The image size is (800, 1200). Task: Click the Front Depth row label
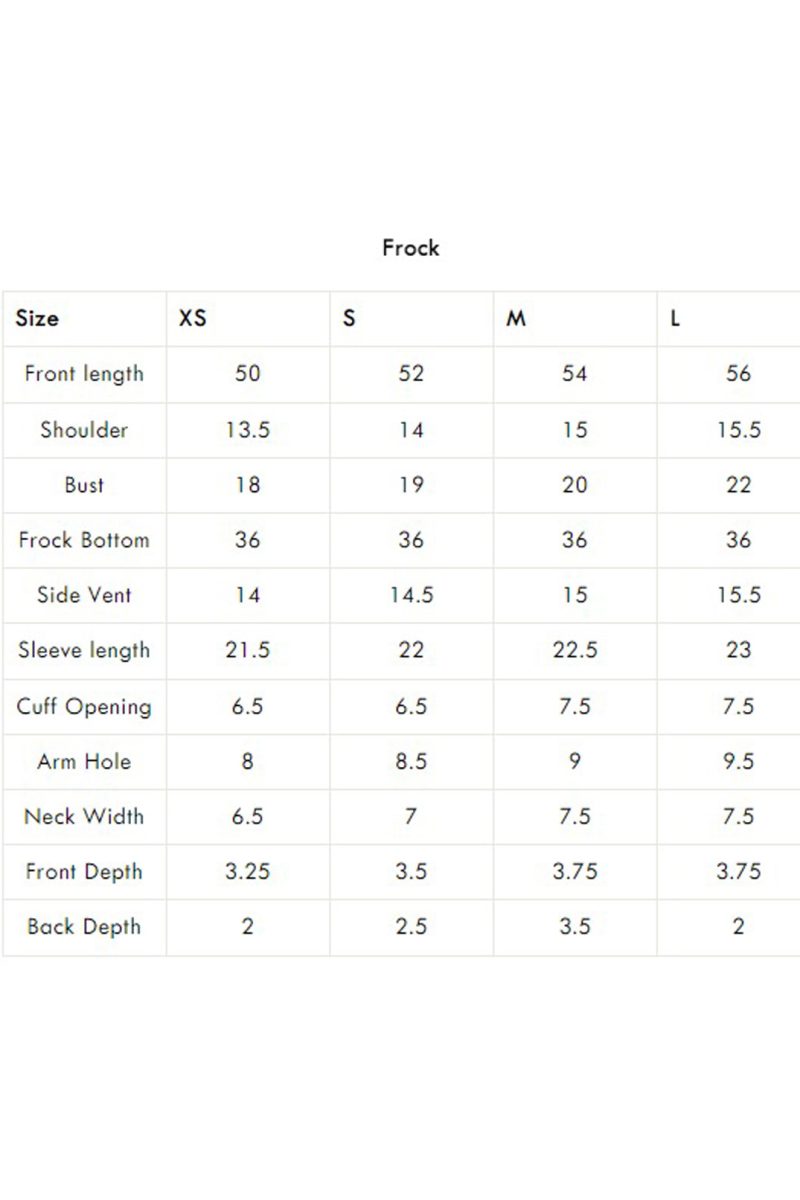(x=84, y=872)
